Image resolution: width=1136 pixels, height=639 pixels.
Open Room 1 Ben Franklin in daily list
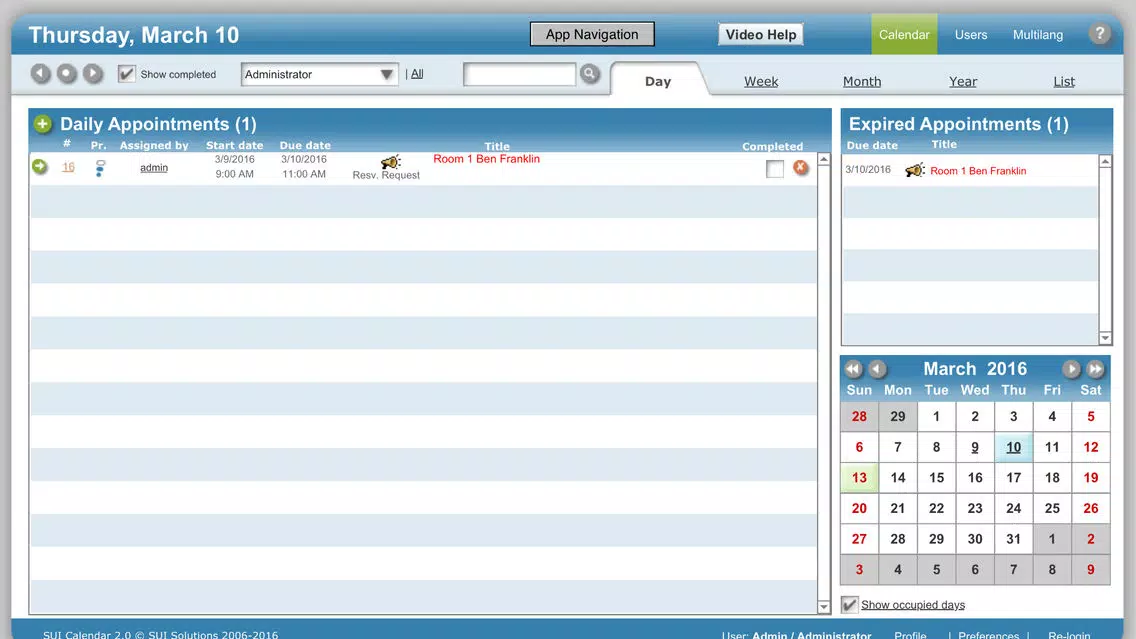coord(486,159)
